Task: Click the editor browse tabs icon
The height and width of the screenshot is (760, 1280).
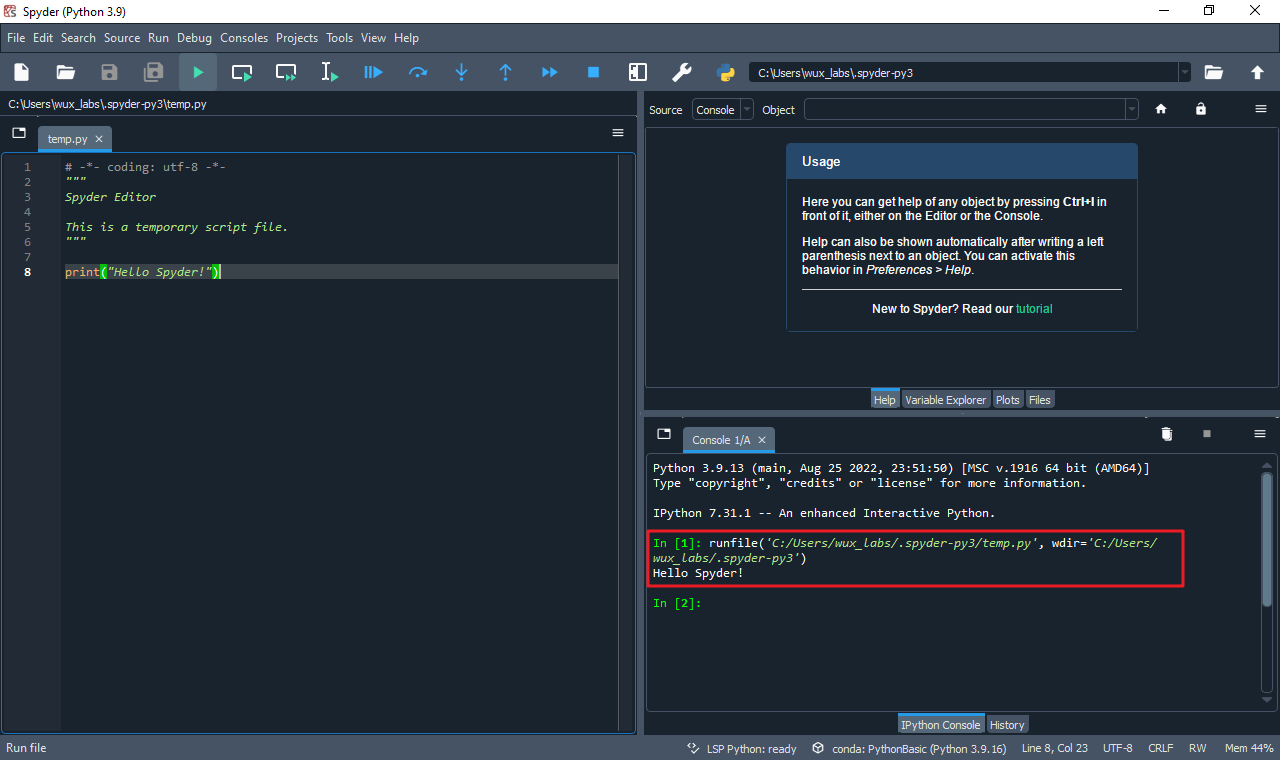Action: coord(19,132)
